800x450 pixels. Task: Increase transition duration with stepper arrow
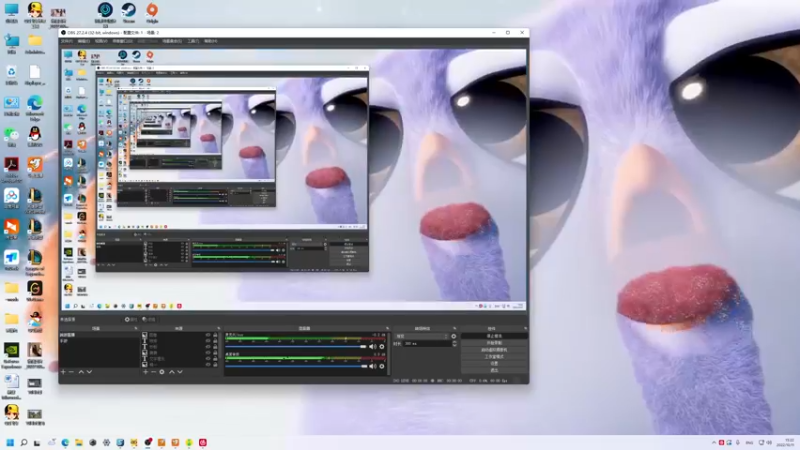454,342
